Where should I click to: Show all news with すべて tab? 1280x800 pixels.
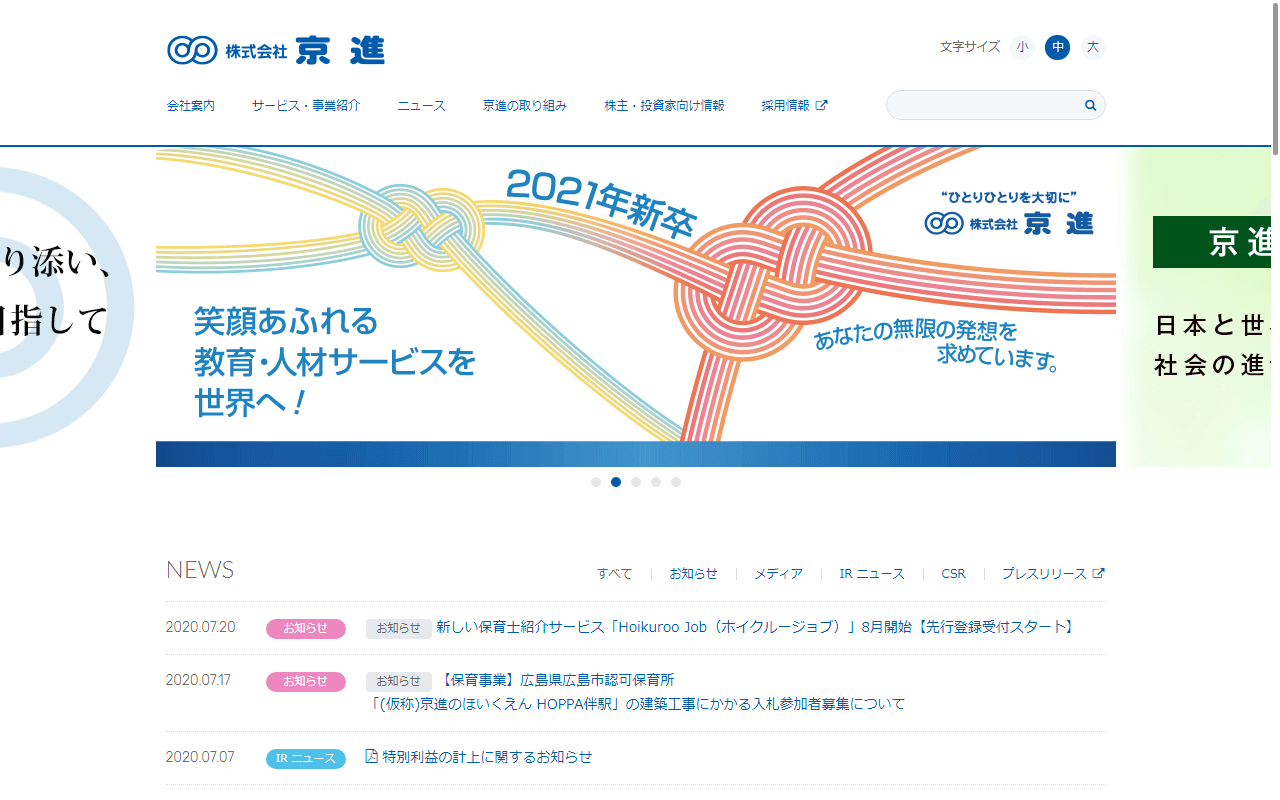(x=615, y=573)
